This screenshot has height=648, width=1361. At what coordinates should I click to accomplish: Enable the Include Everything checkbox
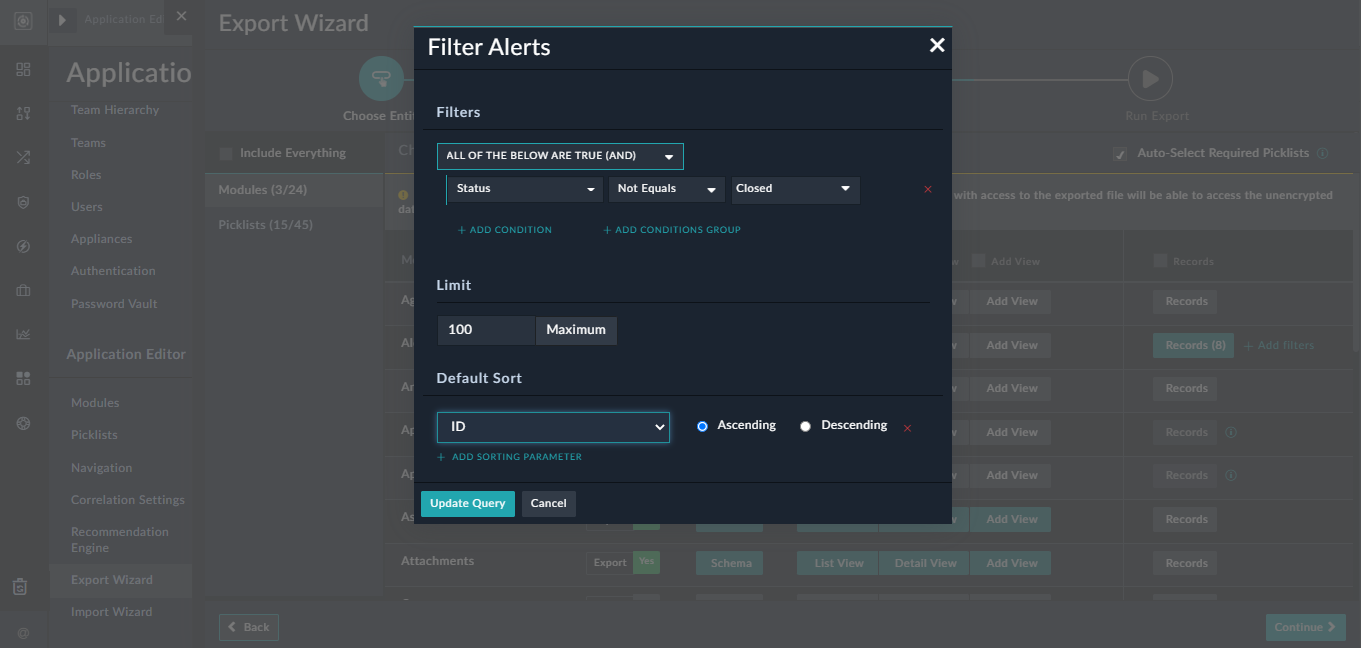click(x=225, y=152)
